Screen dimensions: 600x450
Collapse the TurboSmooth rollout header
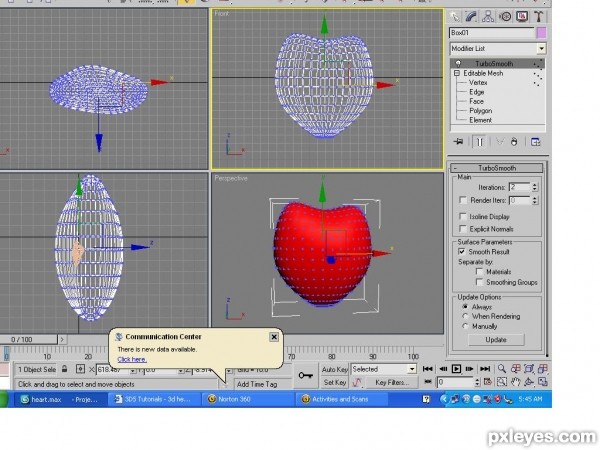click(497, 168)
